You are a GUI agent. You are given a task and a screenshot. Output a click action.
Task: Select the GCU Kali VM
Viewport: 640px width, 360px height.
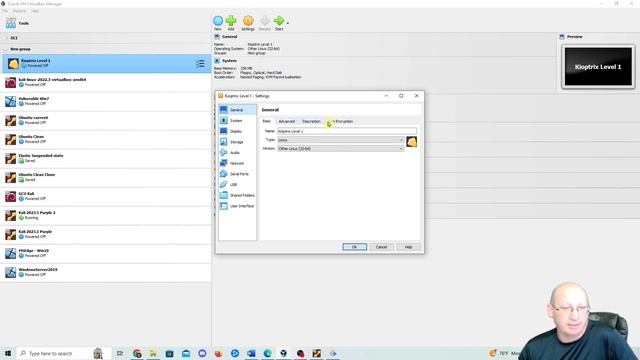click(106, 196)
